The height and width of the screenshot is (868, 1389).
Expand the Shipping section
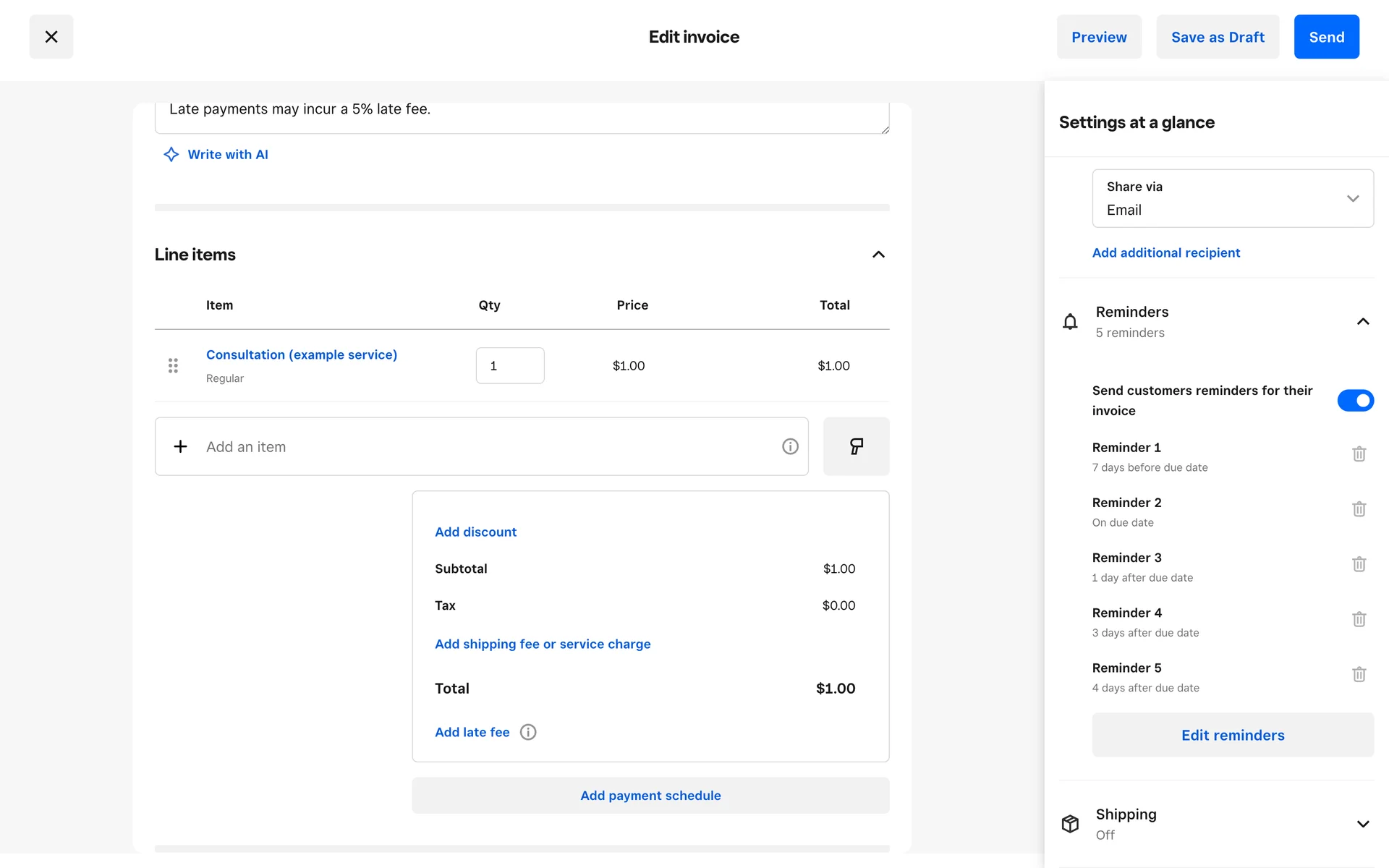pos(1363,824)
